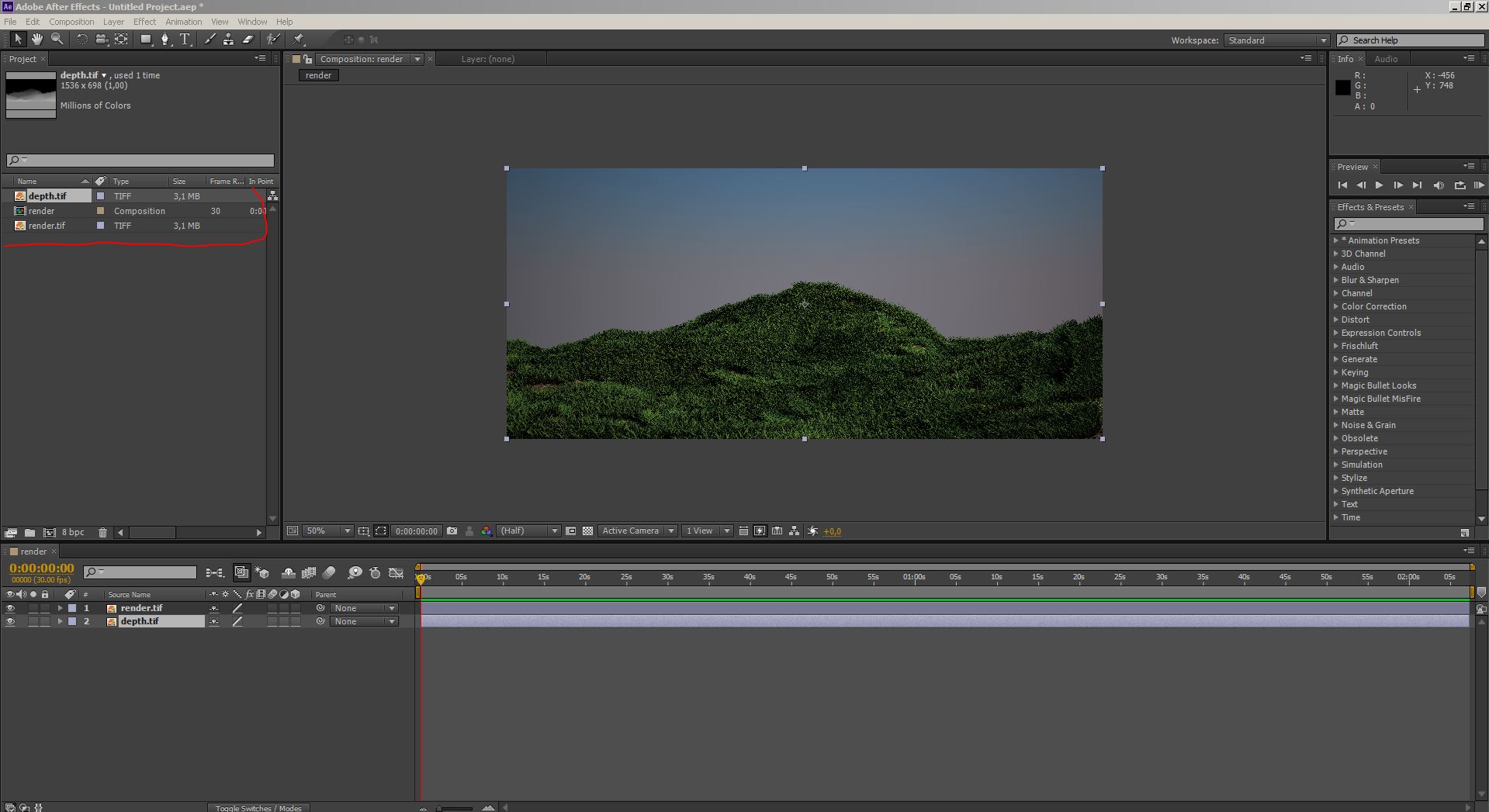Click Toggle Switches / Modes button

click(x=258, y=807)
